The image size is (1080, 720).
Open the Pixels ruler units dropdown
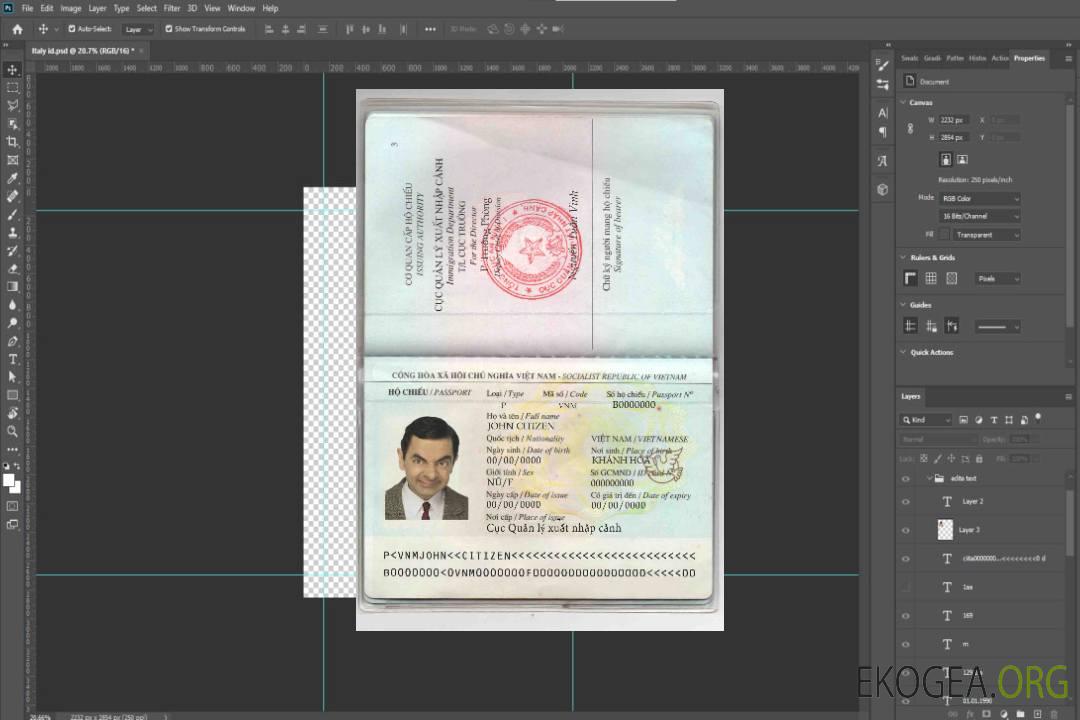point(997,278)
